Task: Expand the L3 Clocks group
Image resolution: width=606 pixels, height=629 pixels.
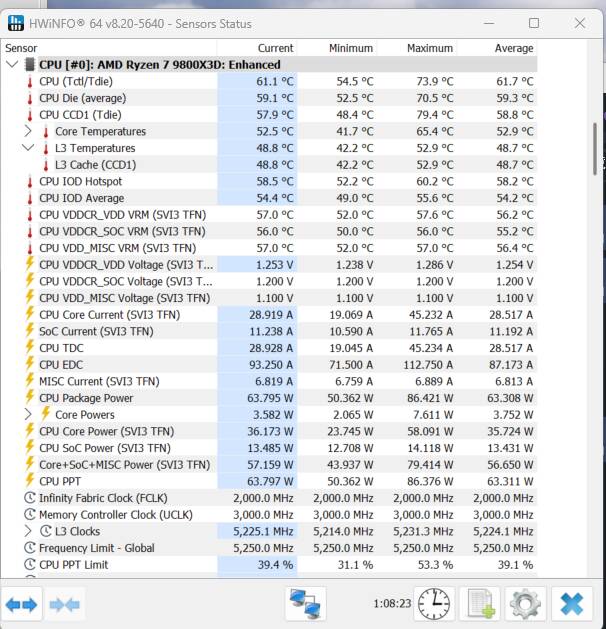Action: tap(28, 531)
